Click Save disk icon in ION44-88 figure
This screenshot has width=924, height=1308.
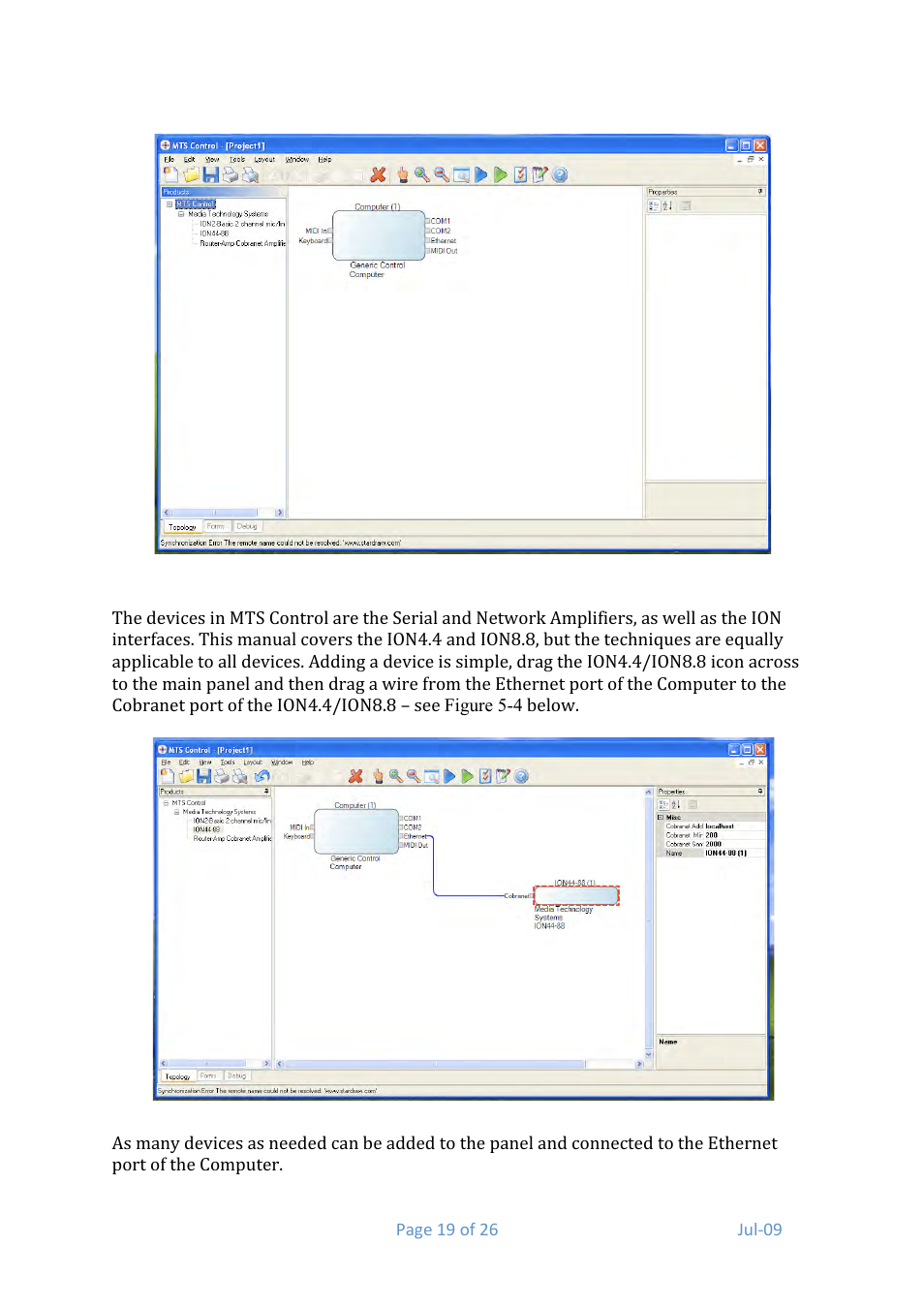[203, 776]
